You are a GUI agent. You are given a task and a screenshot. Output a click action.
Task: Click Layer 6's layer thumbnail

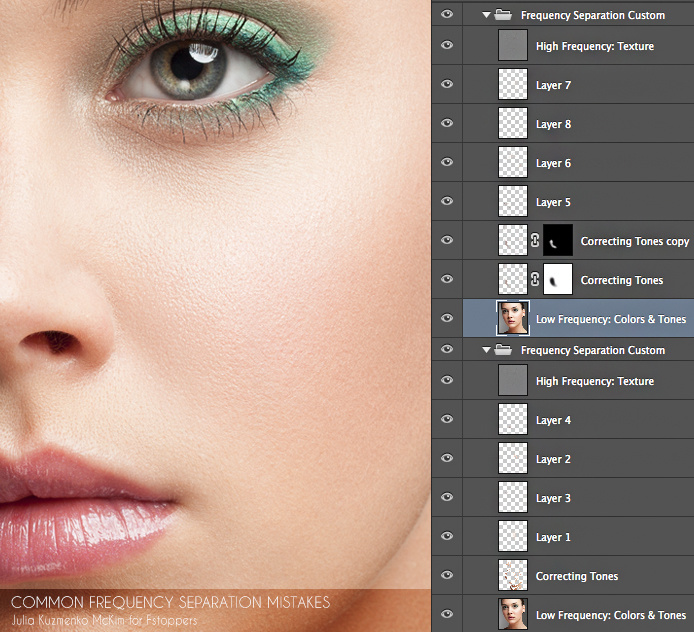pyautogui.click(x=513, y=162)
